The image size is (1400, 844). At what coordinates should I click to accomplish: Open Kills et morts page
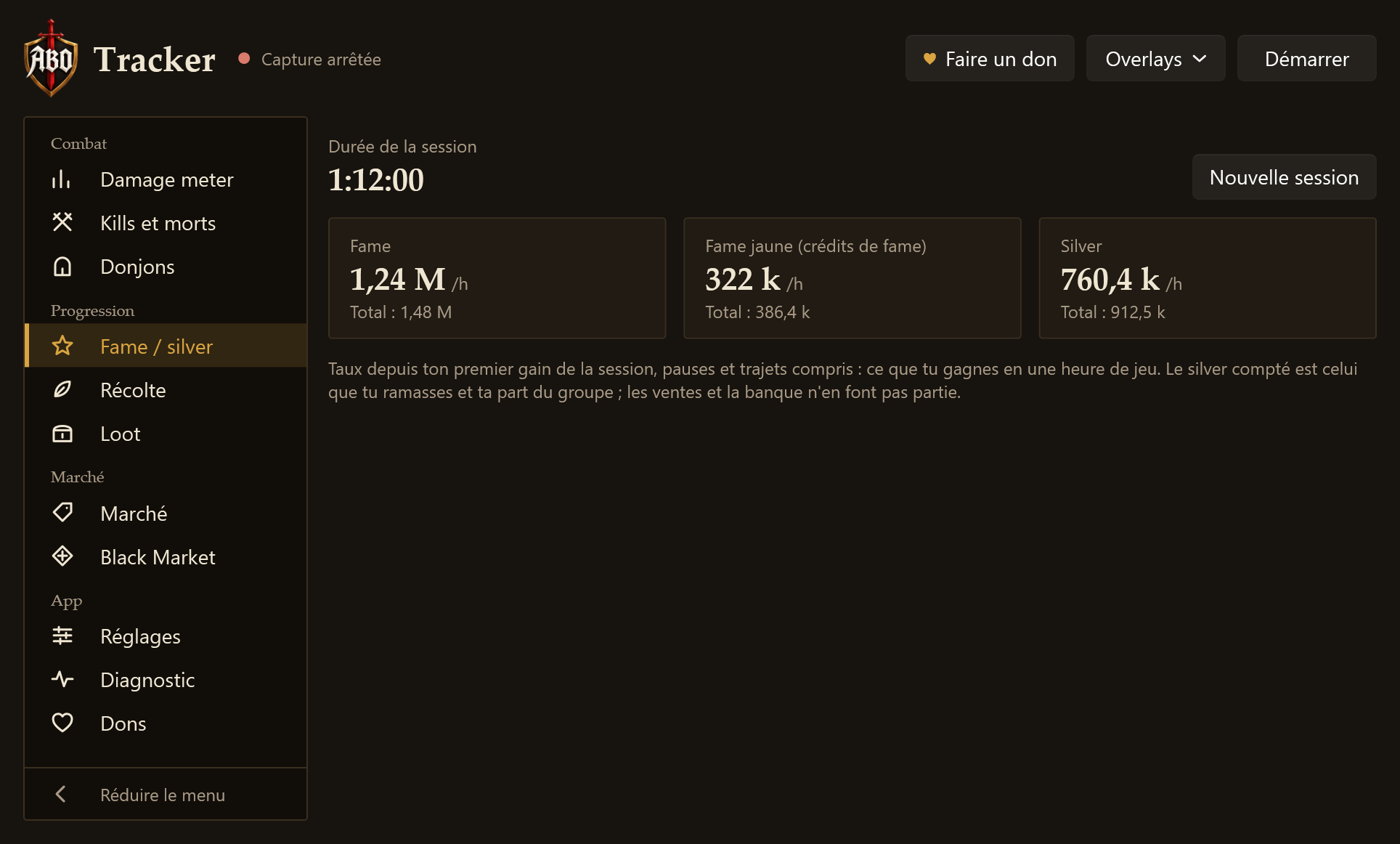166,223
